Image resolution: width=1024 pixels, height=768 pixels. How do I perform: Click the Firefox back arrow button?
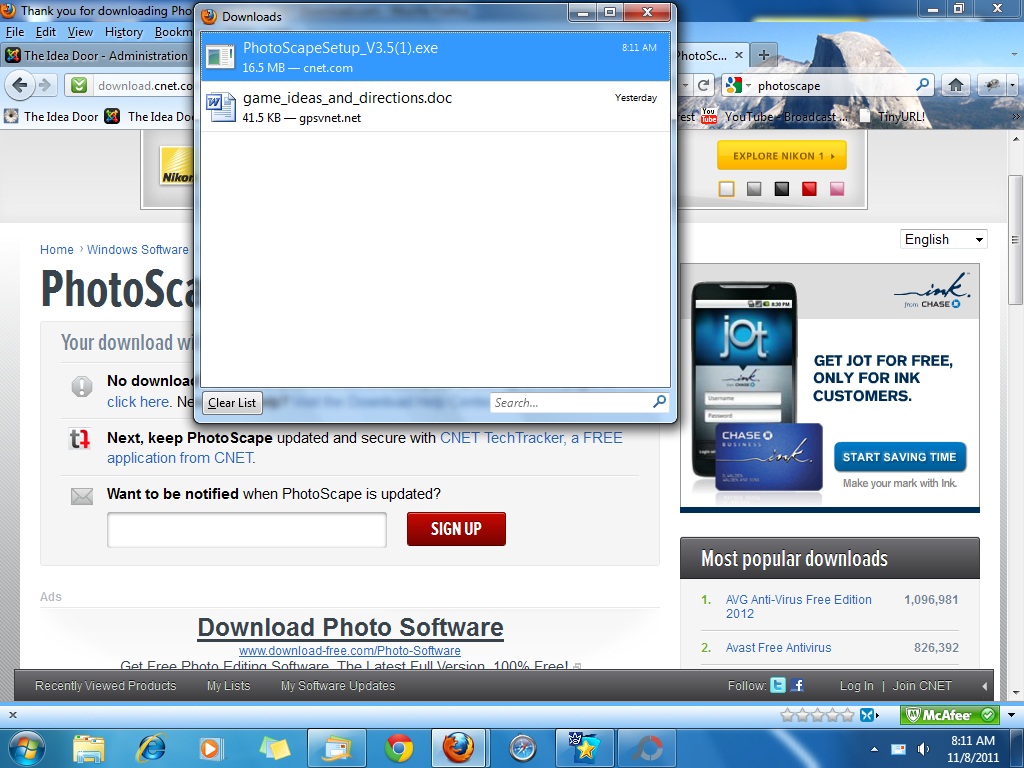click(20, 85)
